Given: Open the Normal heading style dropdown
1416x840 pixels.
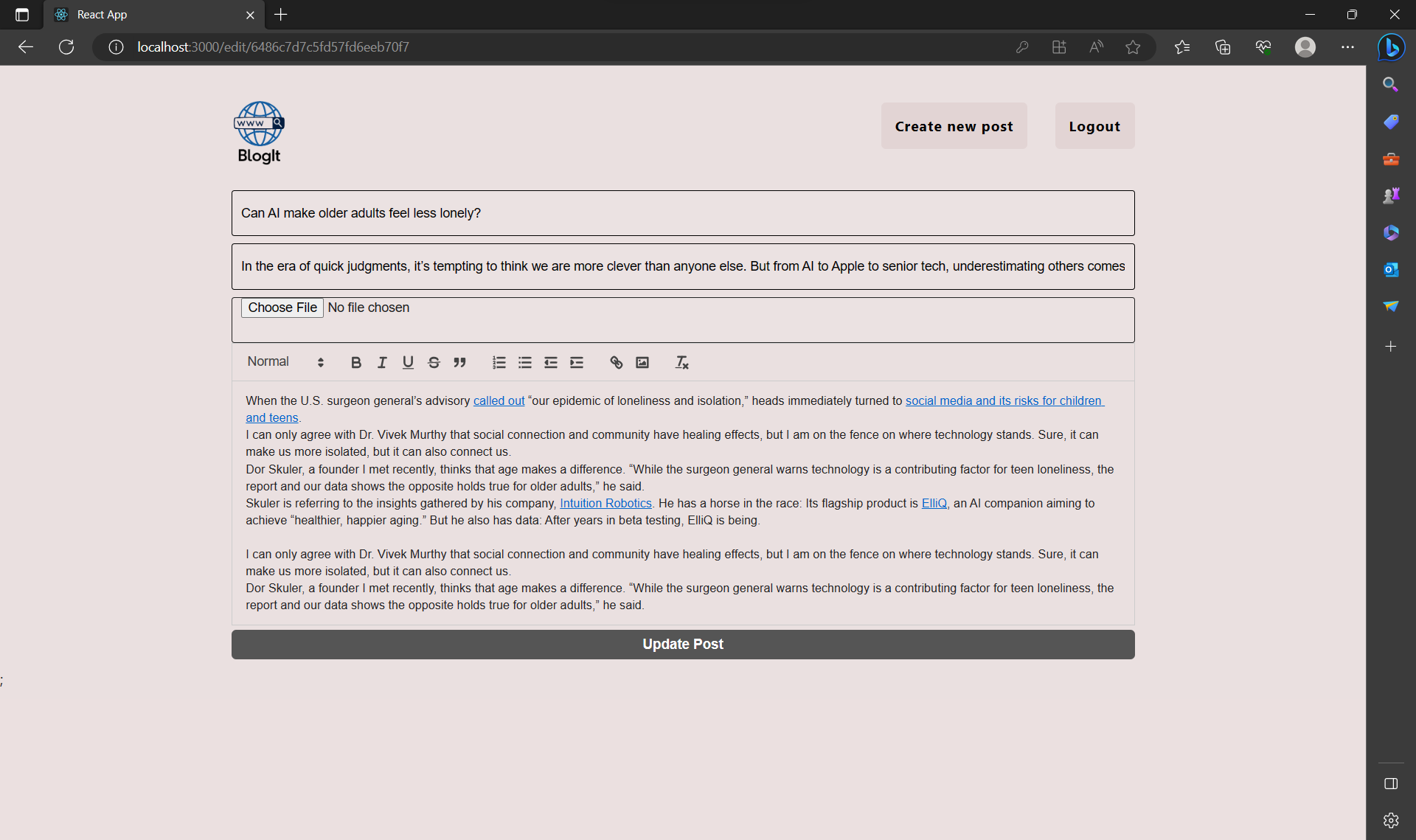Looking at the screenshot, I should click(285, 362).
